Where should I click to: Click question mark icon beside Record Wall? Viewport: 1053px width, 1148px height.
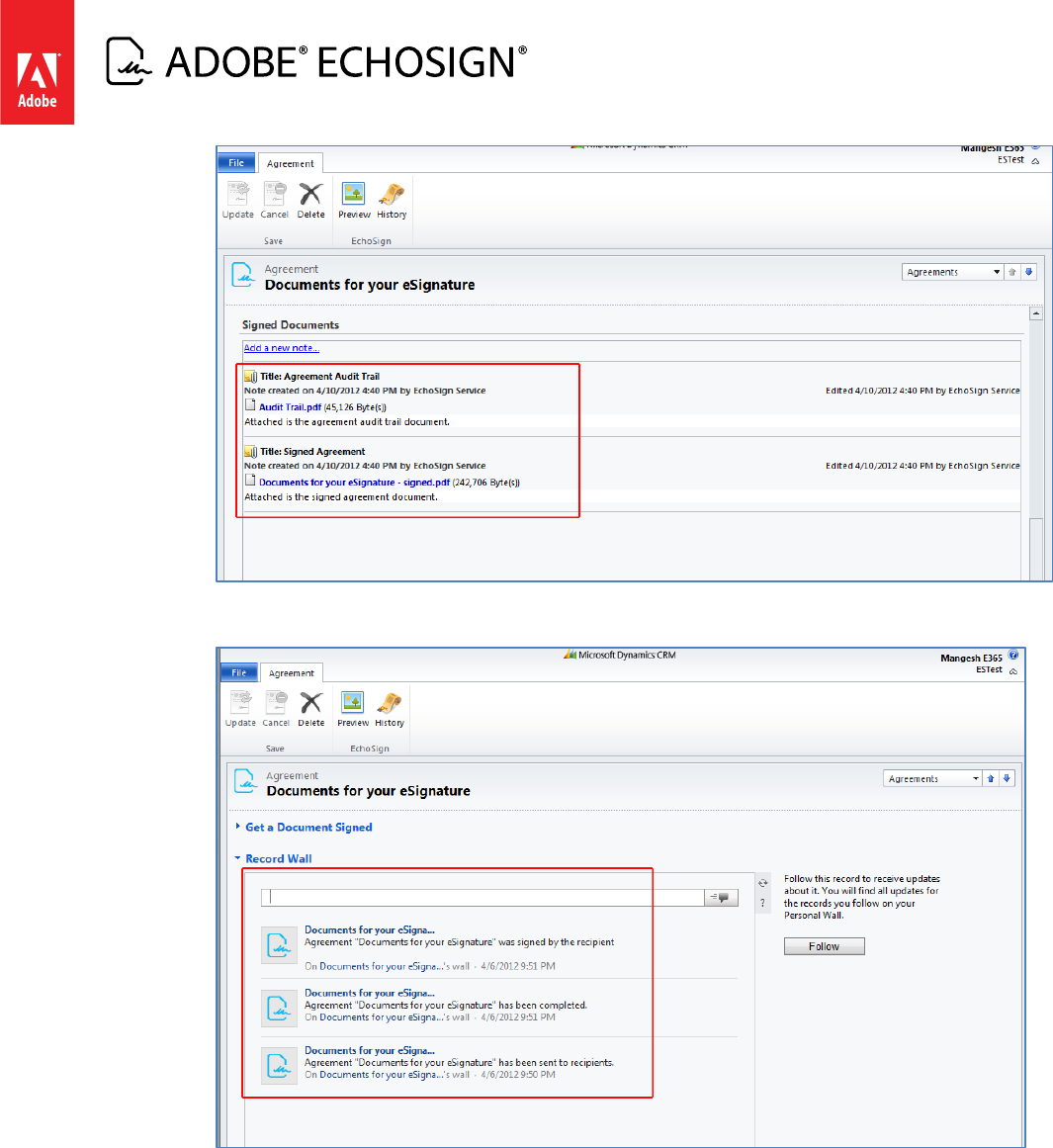click(763, 904)
